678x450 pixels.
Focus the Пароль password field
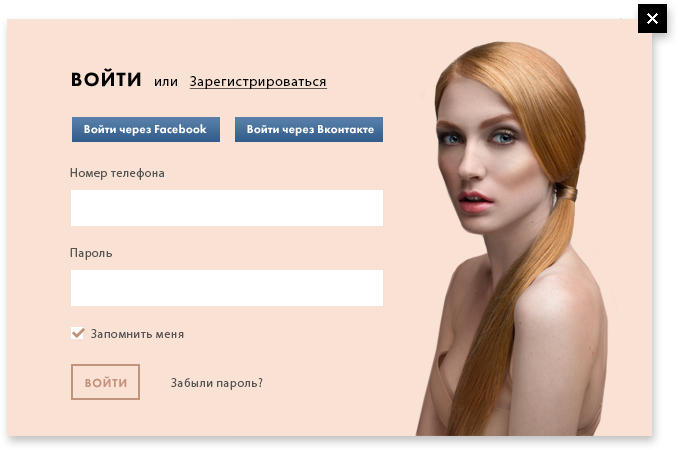pyautogui.click(x=227, y=288)
